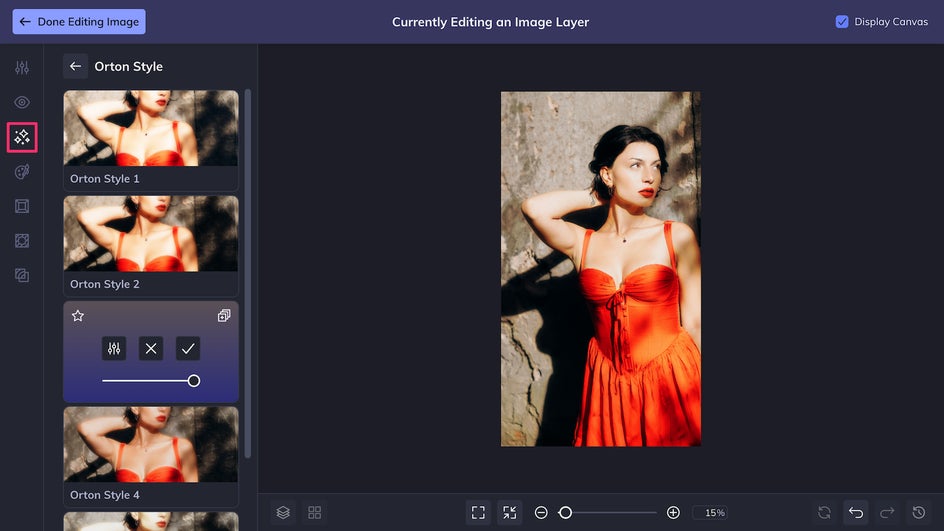Open the frames tab in sidebar

pyautogui.click(x=22, y=206)
